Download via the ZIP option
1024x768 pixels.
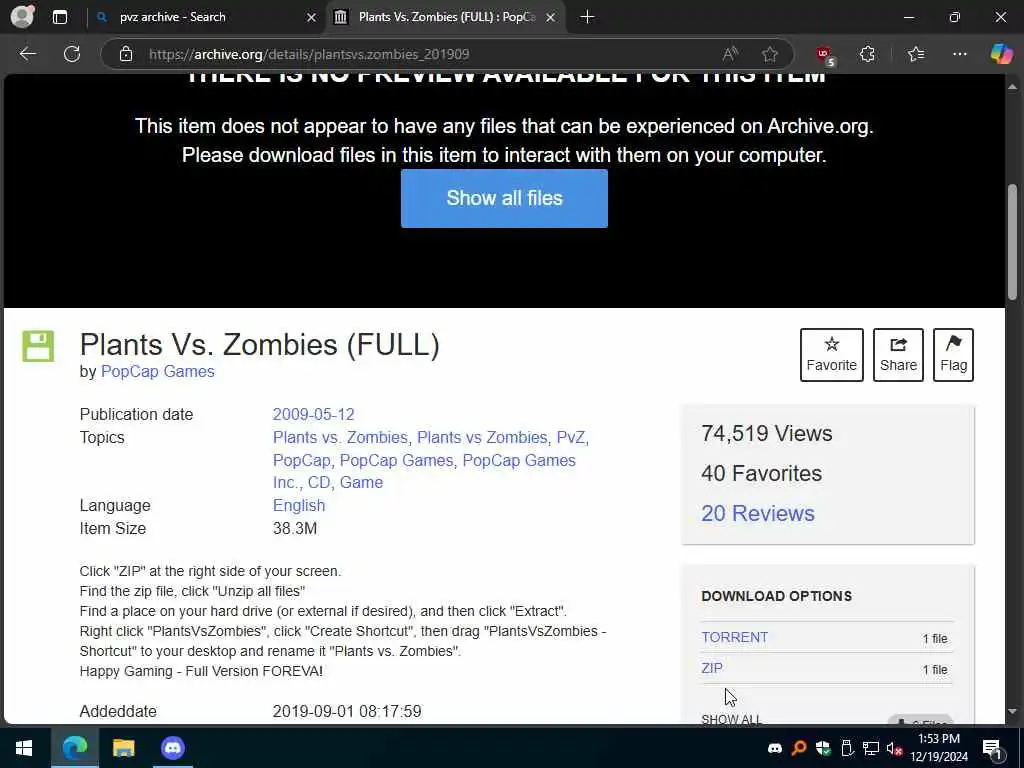pyautogui.click(x=712, y=668)
